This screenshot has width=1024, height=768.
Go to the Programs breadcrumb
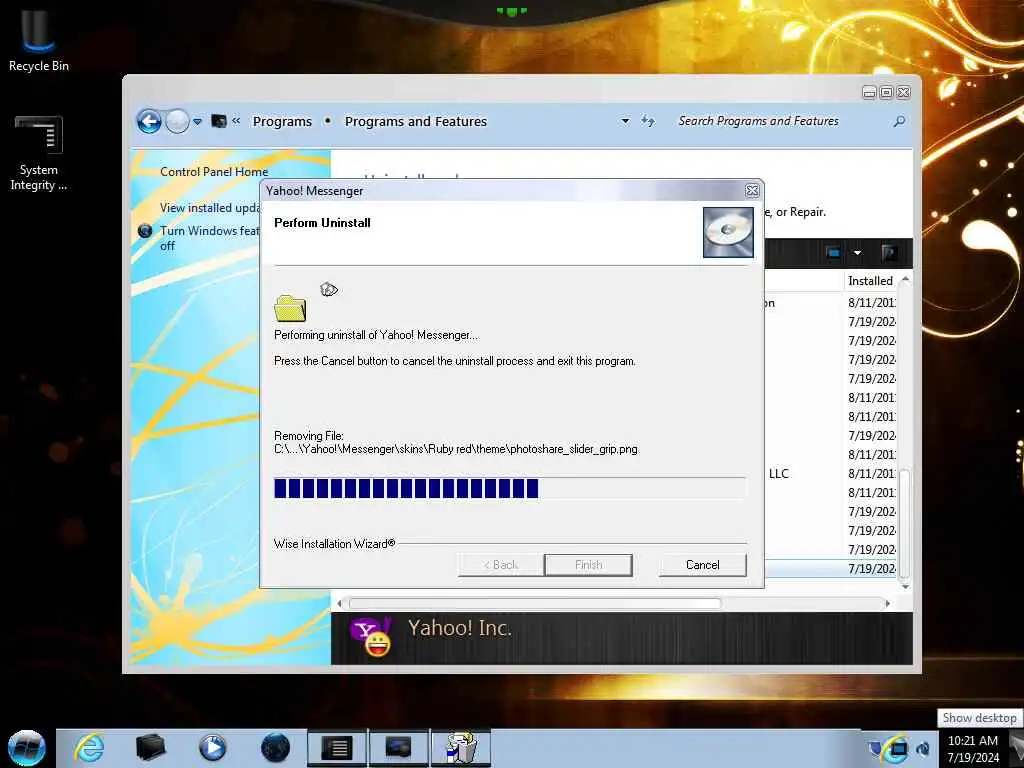(282, 121)
